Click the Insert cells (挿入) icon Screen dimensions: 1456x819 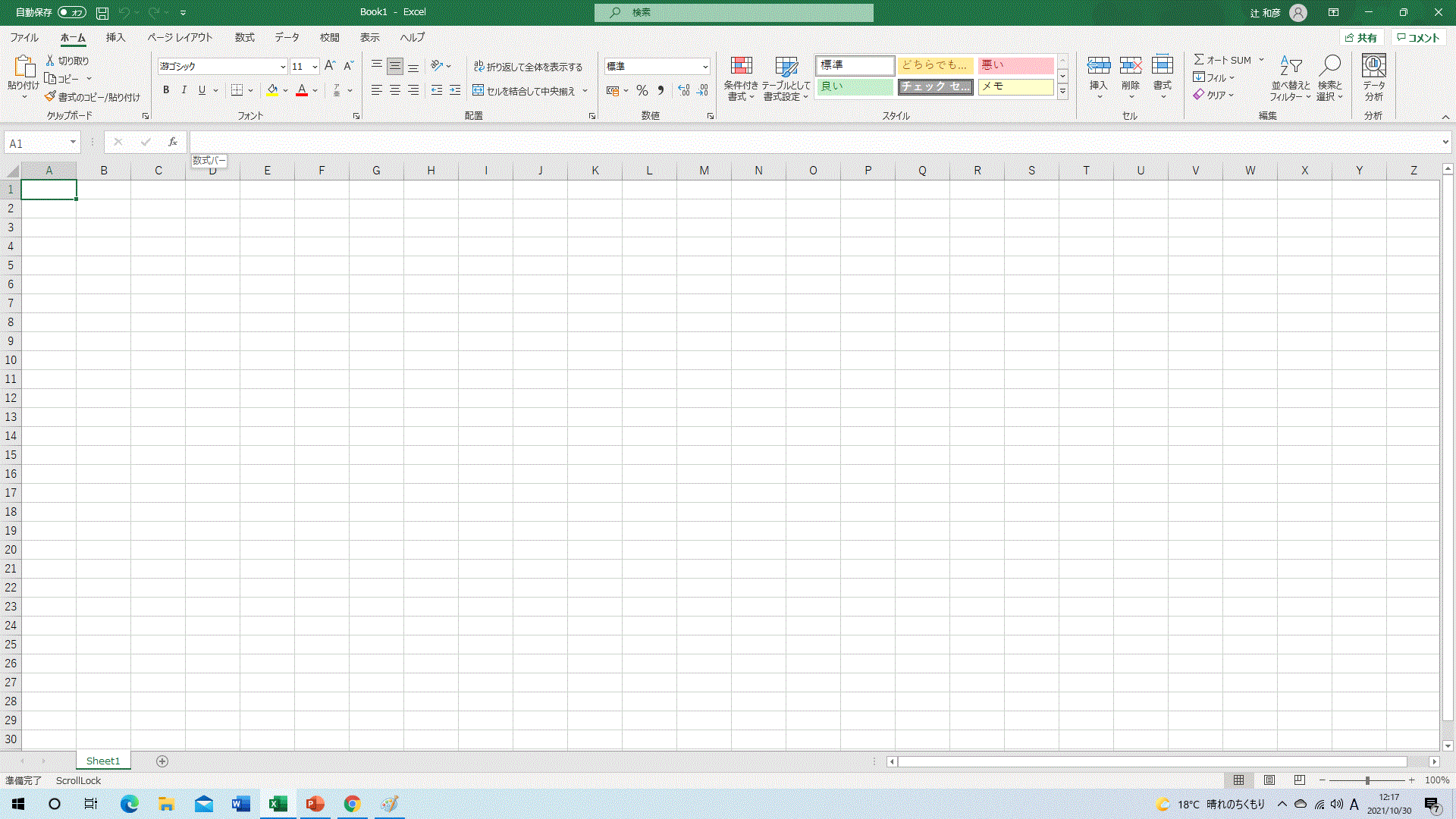tap(1099, 66)
